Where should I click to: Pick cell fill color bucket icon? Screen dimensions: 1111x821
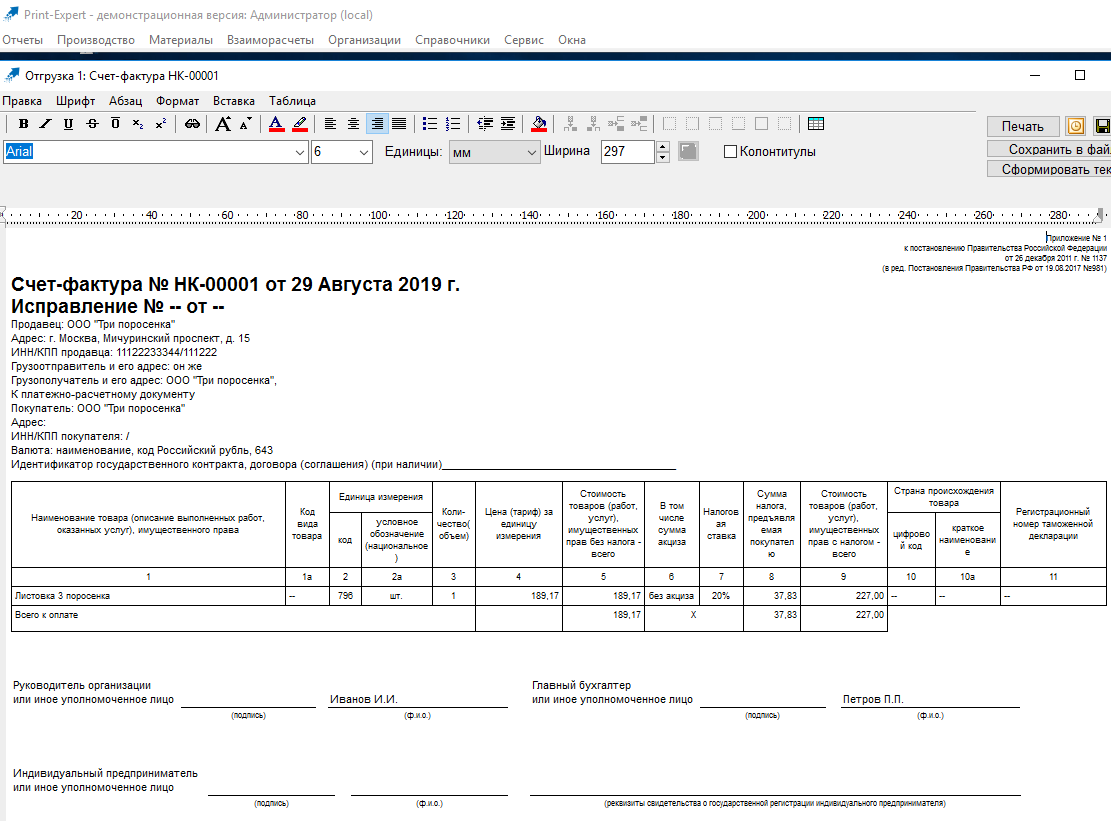[x=539, y=124]
